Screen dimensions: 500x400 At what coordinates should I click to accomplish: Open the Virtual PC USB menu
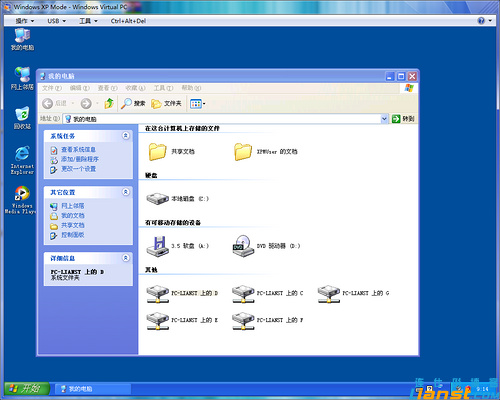[x=56, y=21]
